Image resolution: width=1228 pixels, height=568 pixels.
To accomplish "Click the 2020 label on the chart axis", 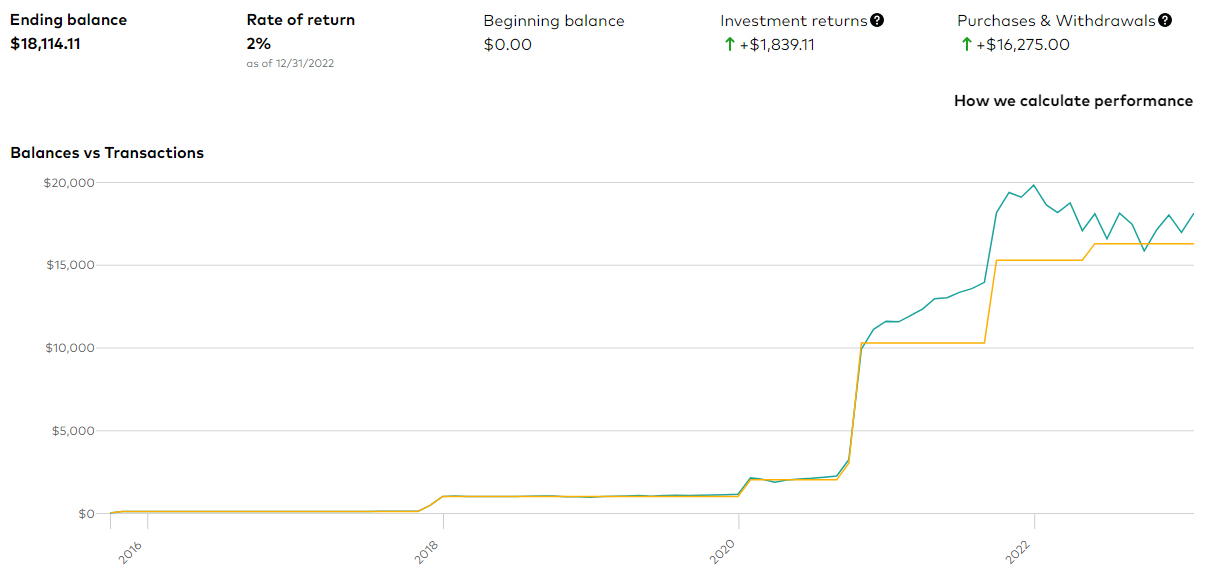I will (x=722, y=553).
